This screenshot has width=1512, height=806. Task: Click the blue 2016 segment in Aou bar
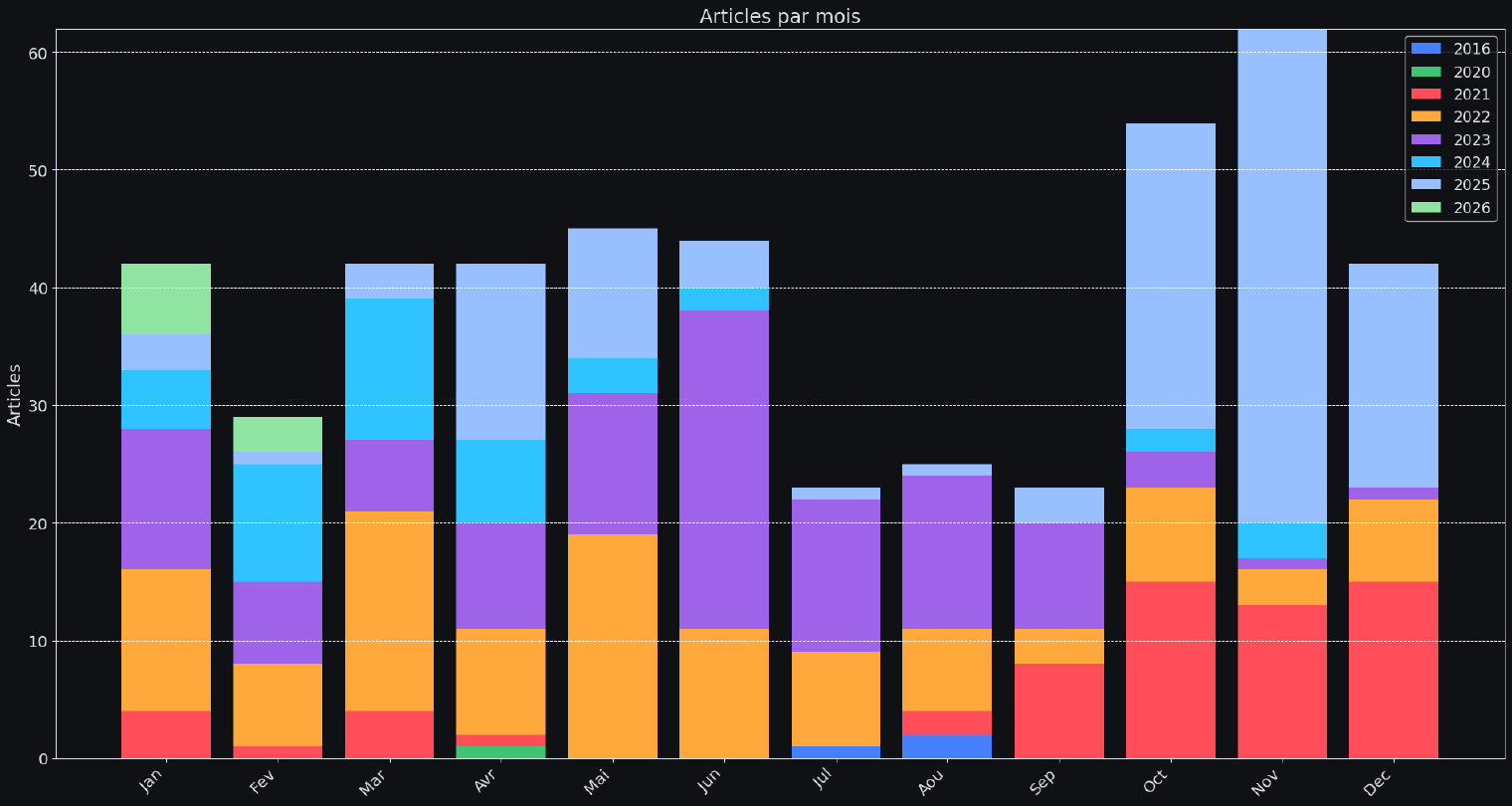click(947, 746)
